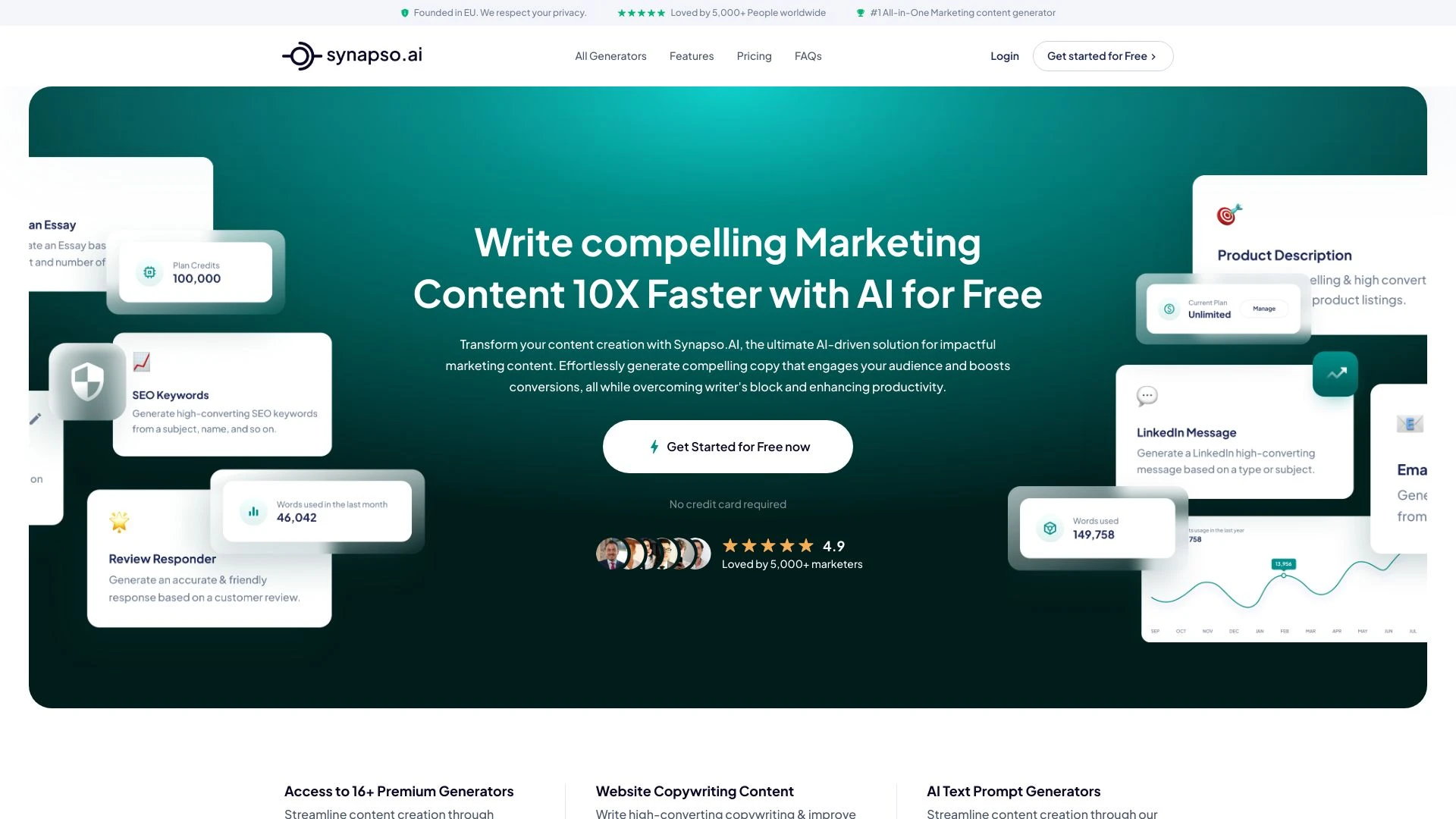Image resolution: width=1456 pixels, height=819 pixels.
Task: Click the Product Description target icon
Action: pos(1229,214)
